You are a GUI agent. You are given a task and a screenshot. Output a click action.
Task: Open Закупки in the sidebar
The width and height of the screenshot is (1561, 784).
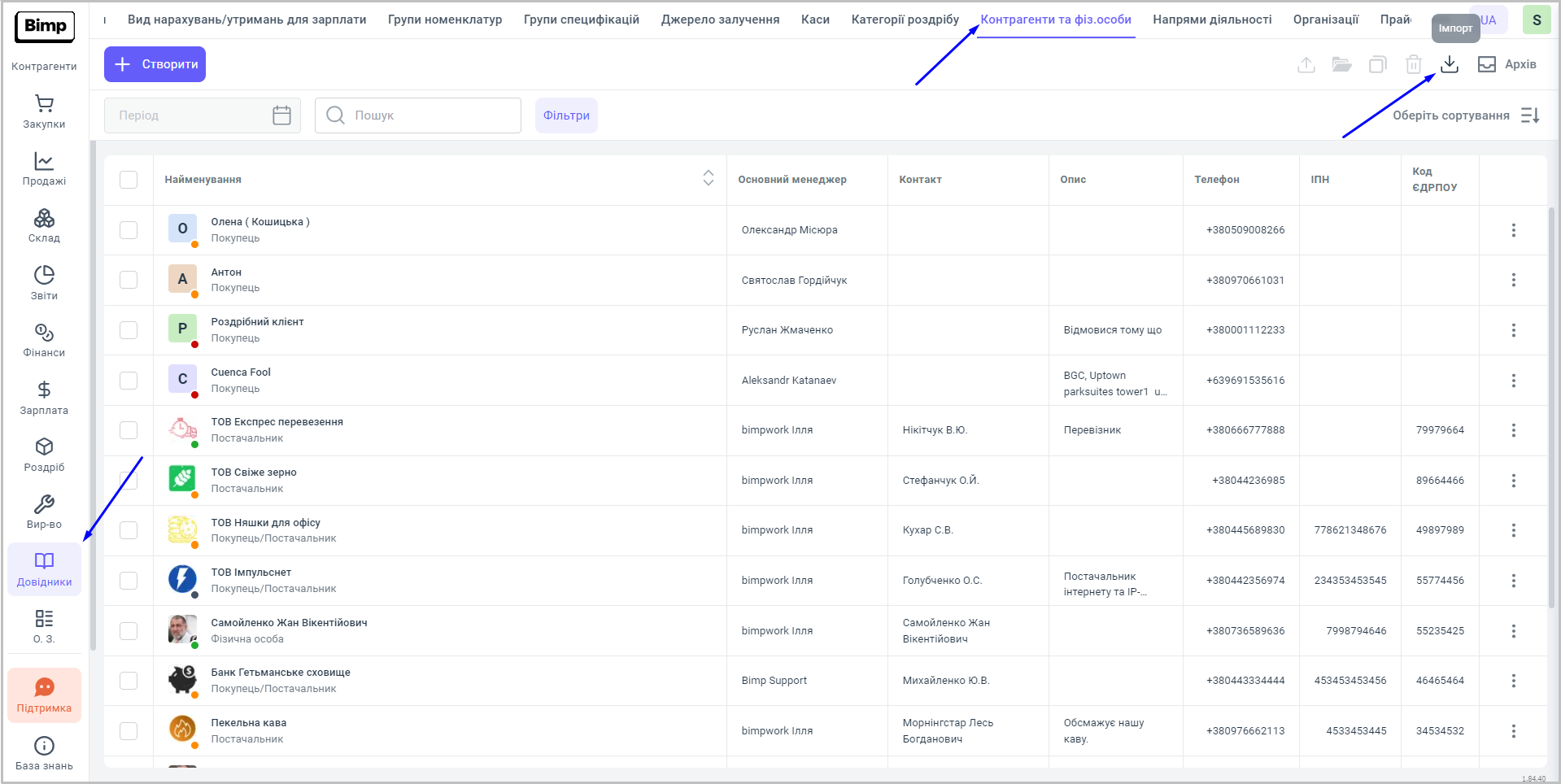(x=44, y=111)
